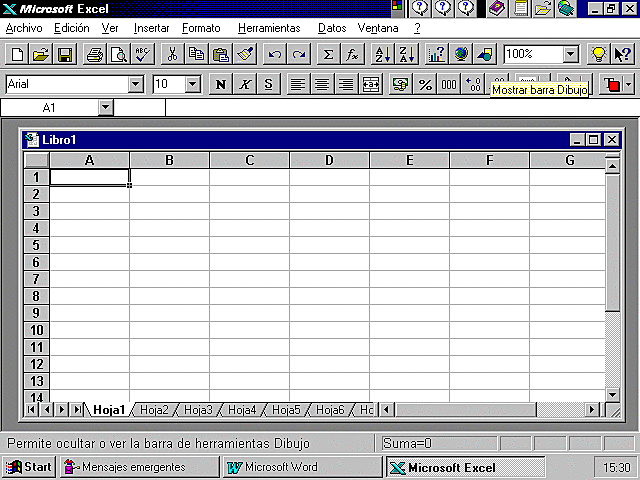Open the Name Box A1 dropdown arrow
The width and height of the screenshot is (640, 480).
tap(106, 108)
